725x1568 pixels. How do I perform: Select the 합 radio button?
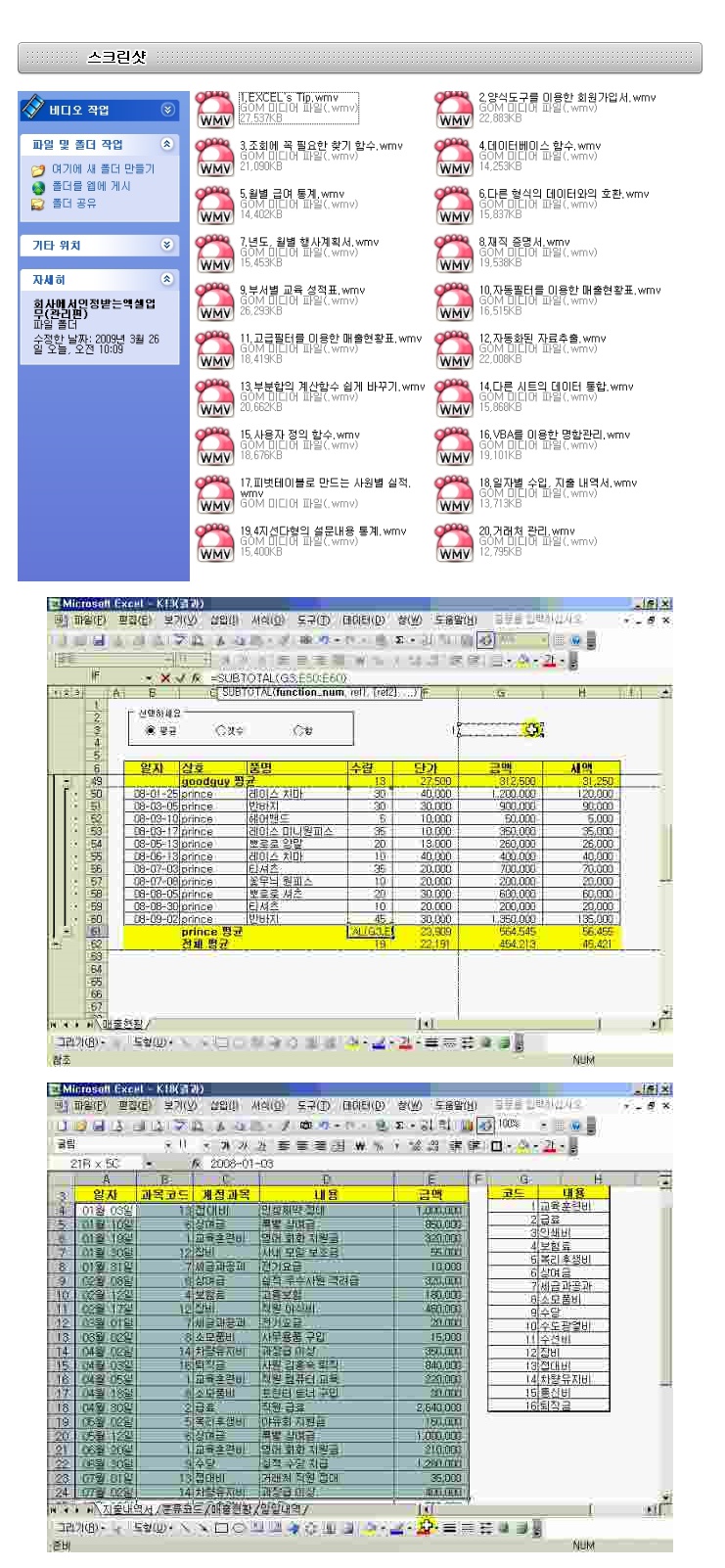pos(298,730)
